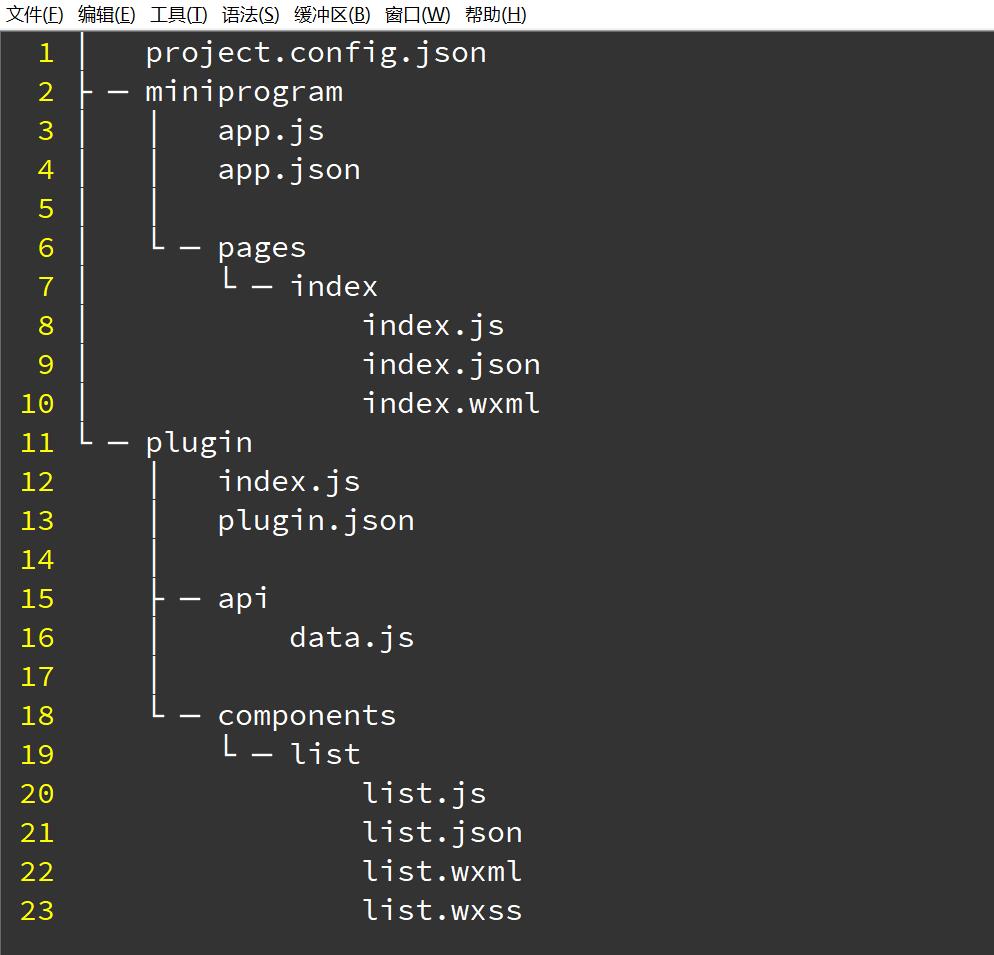This screenshot has width=994, height=955.
Task: Click the list.wxss text
Action: click(x=442, y=911)
